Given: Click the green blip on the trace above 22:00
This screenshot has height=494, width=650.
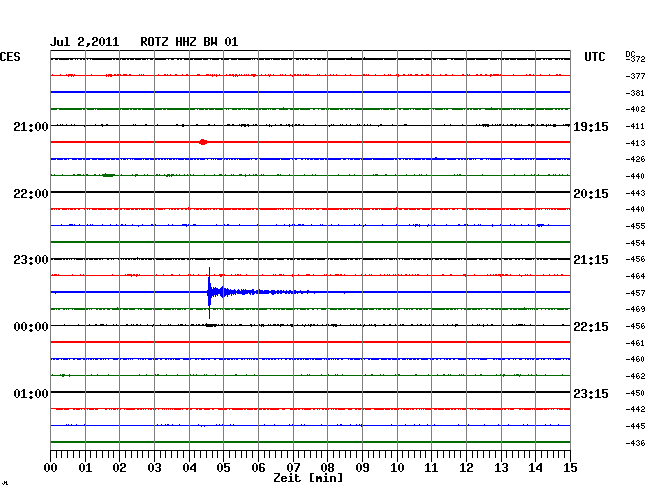Looking at the screenshot, I should [x=108, y=175].
